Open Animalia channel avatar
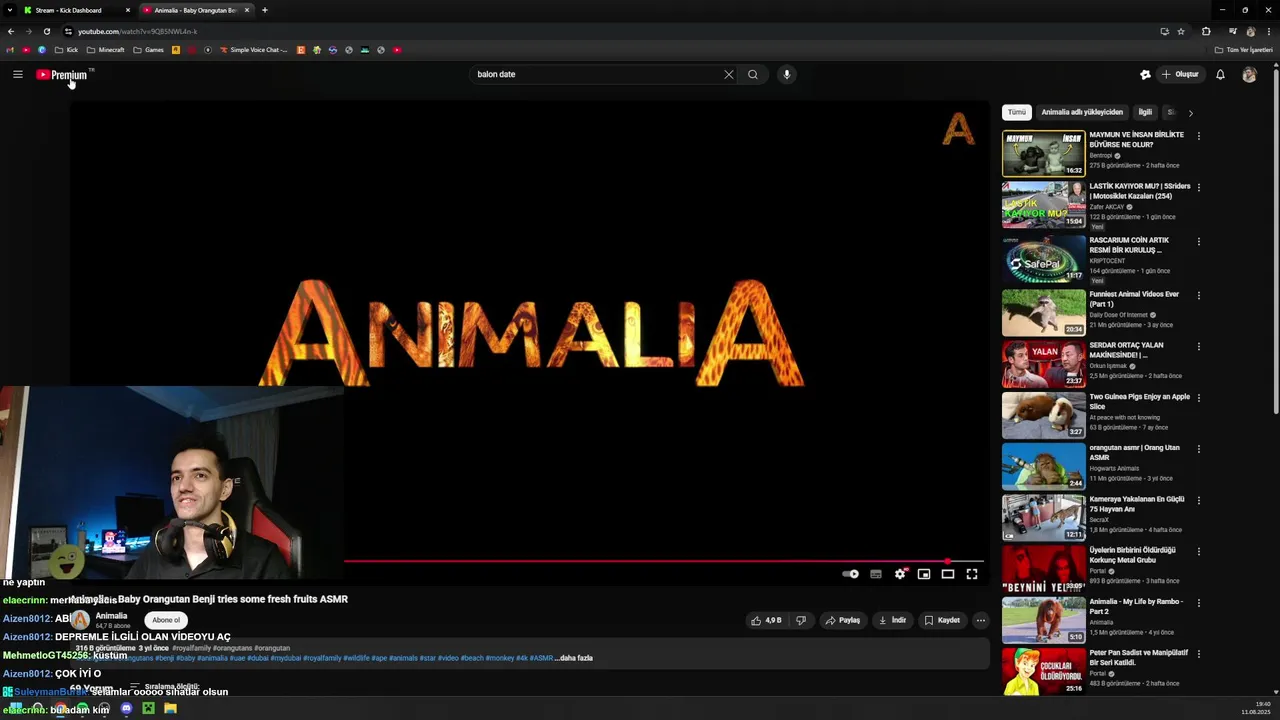Viewport: 1280px width, 720px height. 80,620
